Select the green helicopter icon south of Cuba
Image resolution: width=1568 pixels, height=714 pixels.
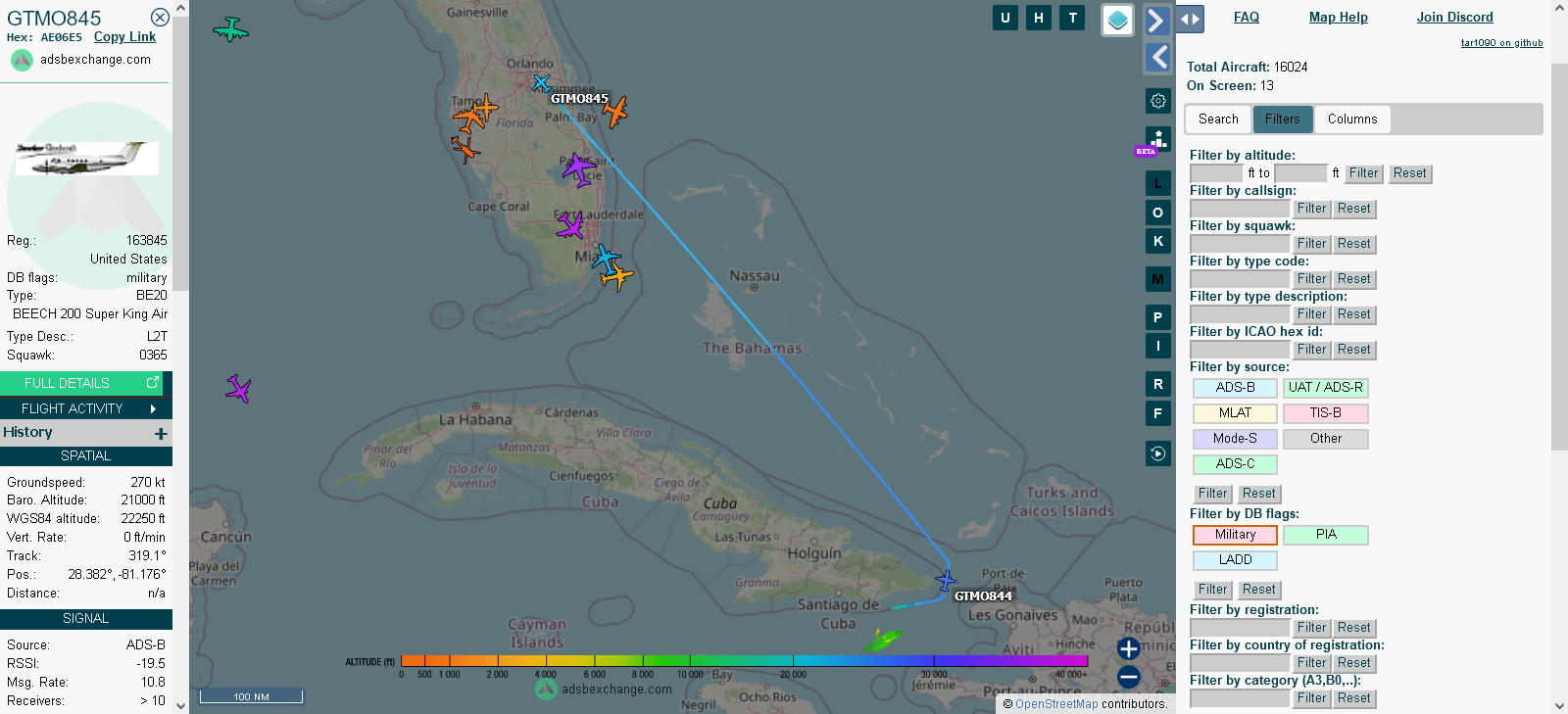click(x=882, y=641)
